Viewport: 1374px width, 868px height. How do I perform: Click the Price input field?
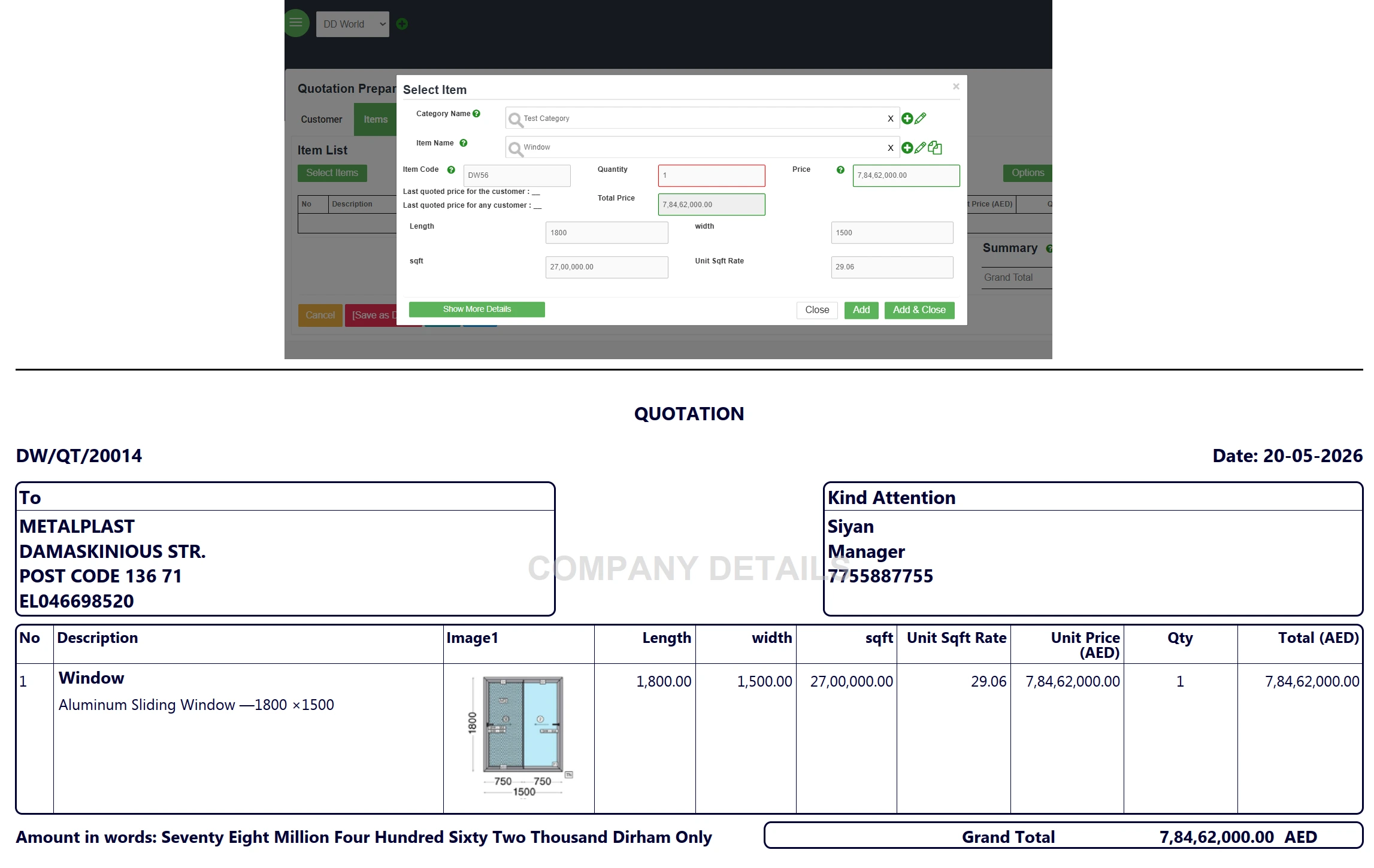(x=906, y=175)
